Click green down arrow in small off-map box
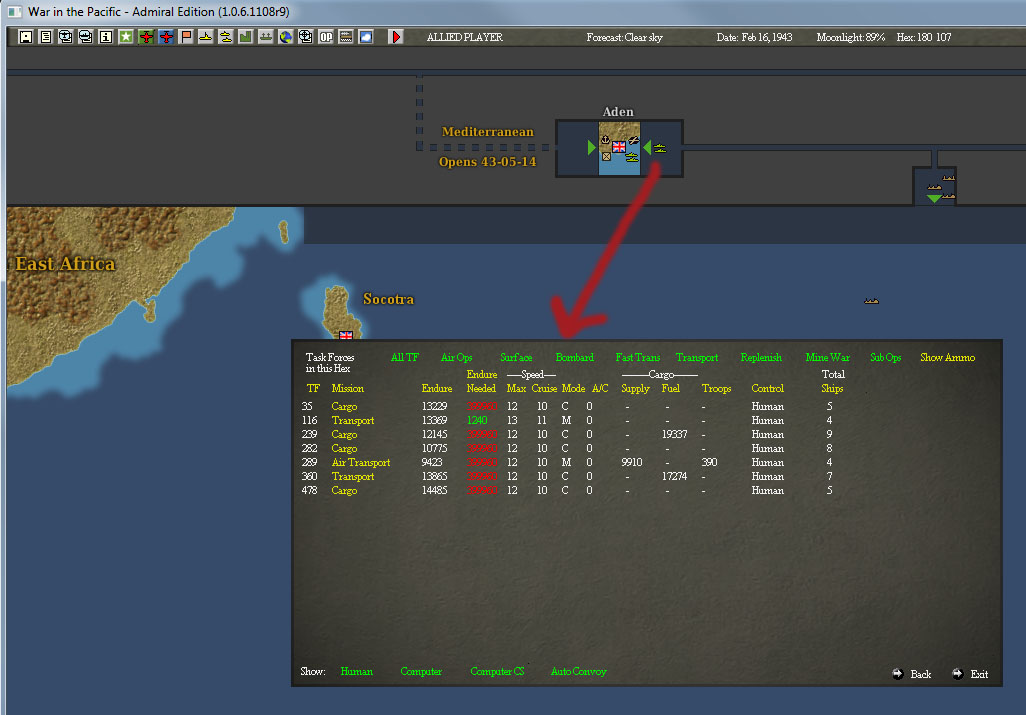This screenshot has width=1026, height=715. pos(934,198)
